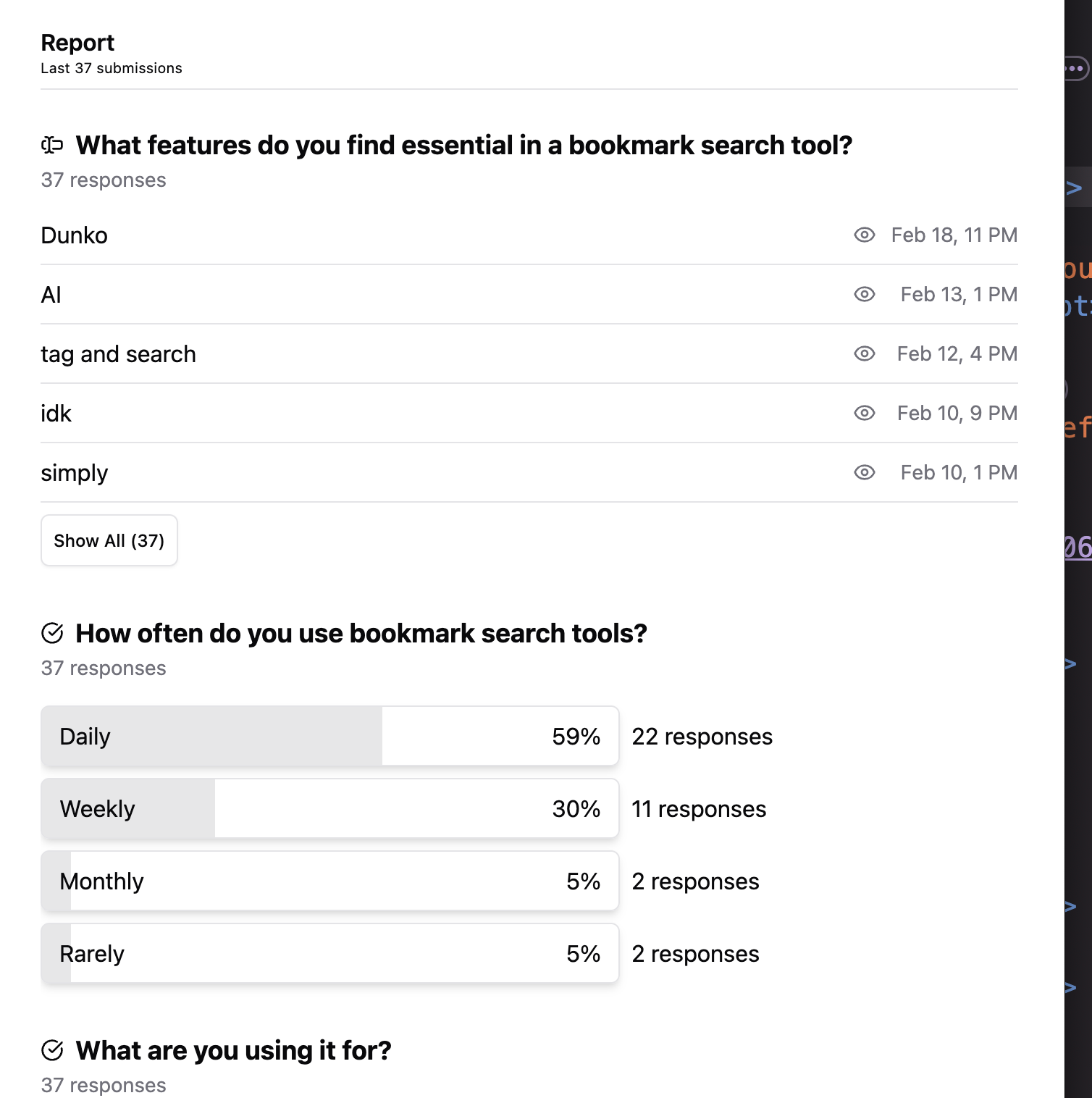Viewport: 1092px width, 1098px height.
Task: Click the Rarely 5% result bar
Action: (x=329, y=953)
